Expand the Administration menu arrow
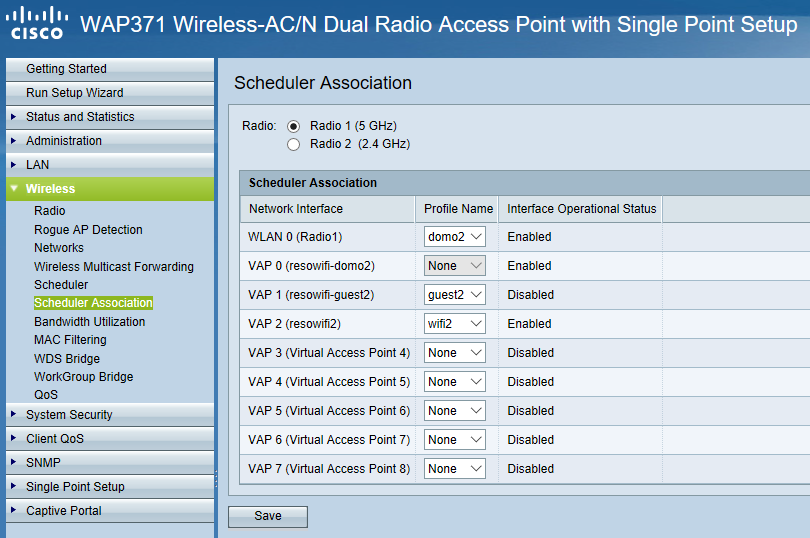This screenshot has height=538, width=810. coord(13,141)
